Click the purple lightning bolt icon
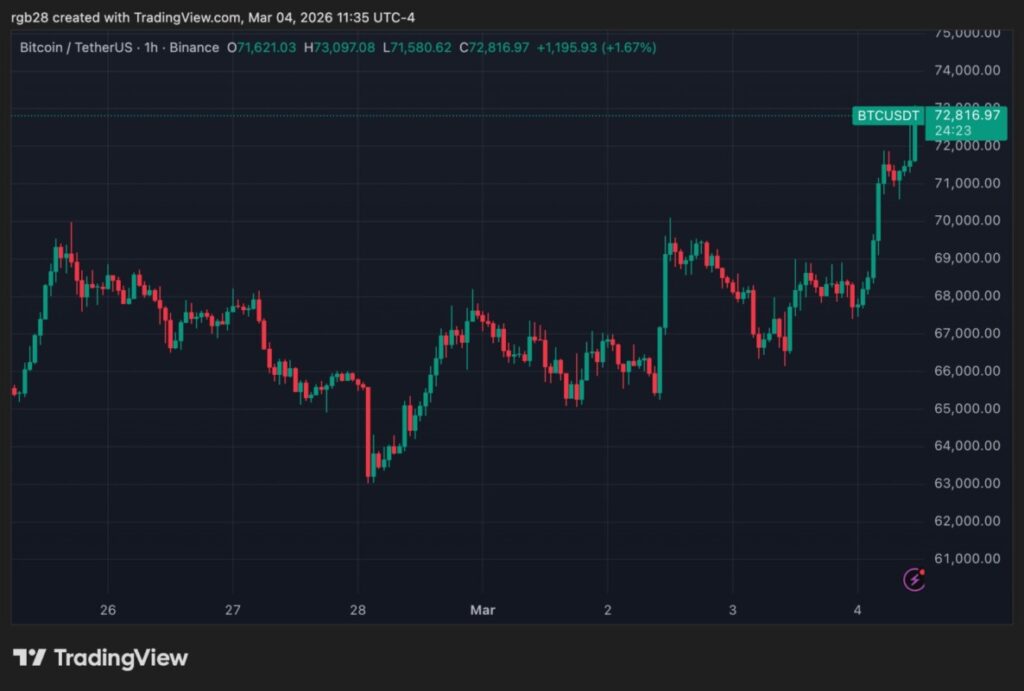Viewport: 1024px width, 691px height. pyautogui.click(x=913, y=578)
